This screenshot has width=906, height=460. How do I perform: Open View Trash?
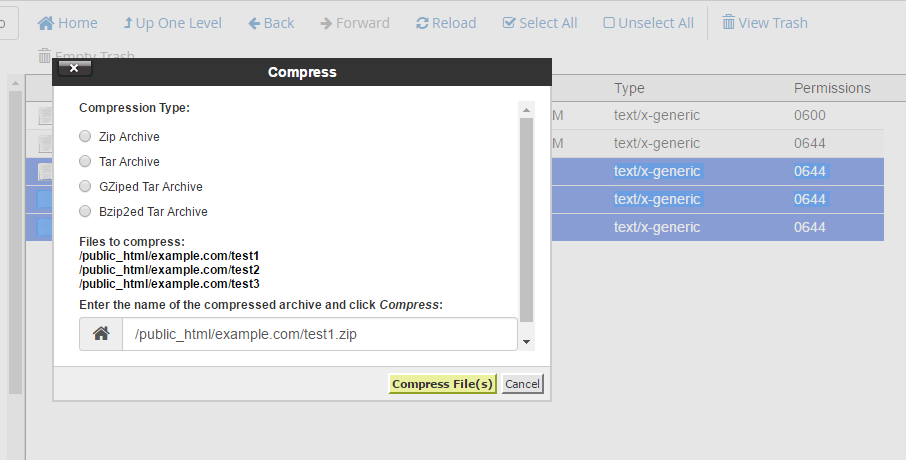click(764, 23)
